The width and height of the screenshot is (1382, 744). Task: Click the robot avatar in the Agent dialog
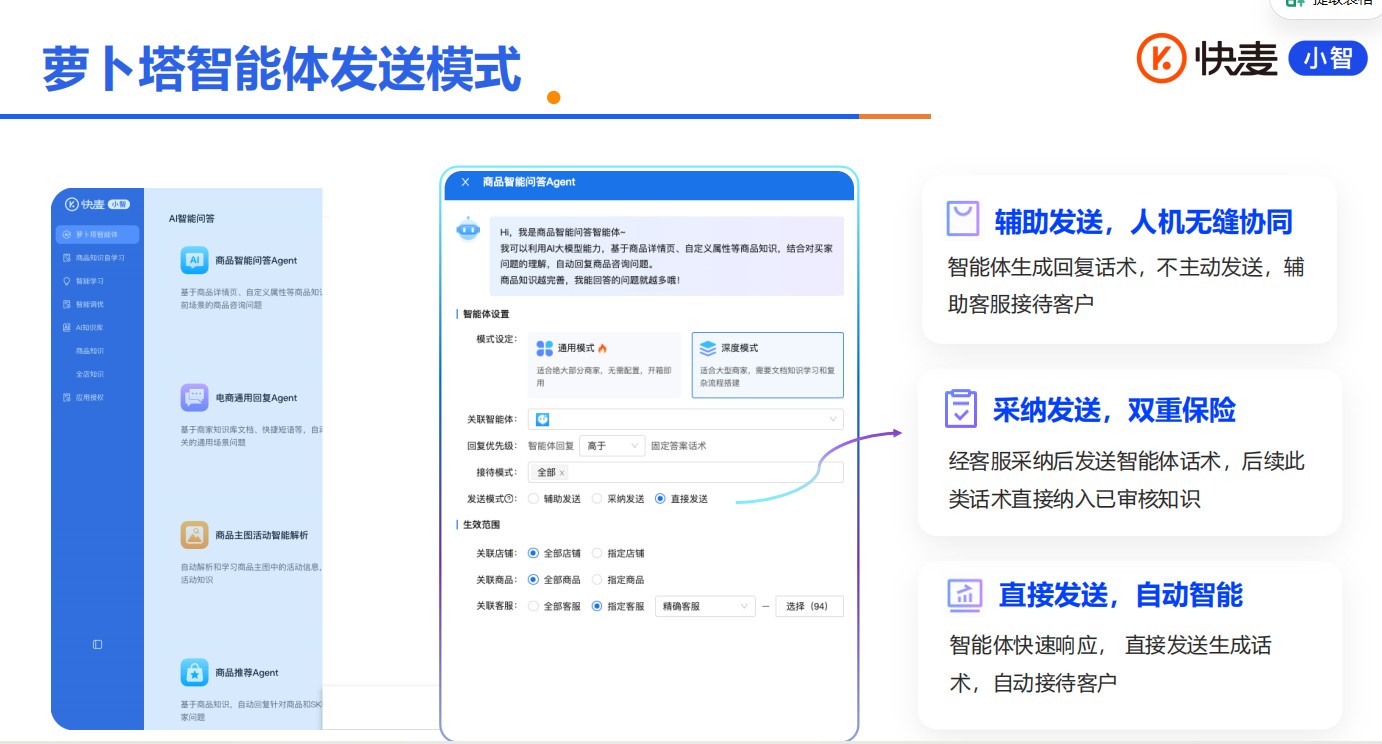(x=468, y=230)
